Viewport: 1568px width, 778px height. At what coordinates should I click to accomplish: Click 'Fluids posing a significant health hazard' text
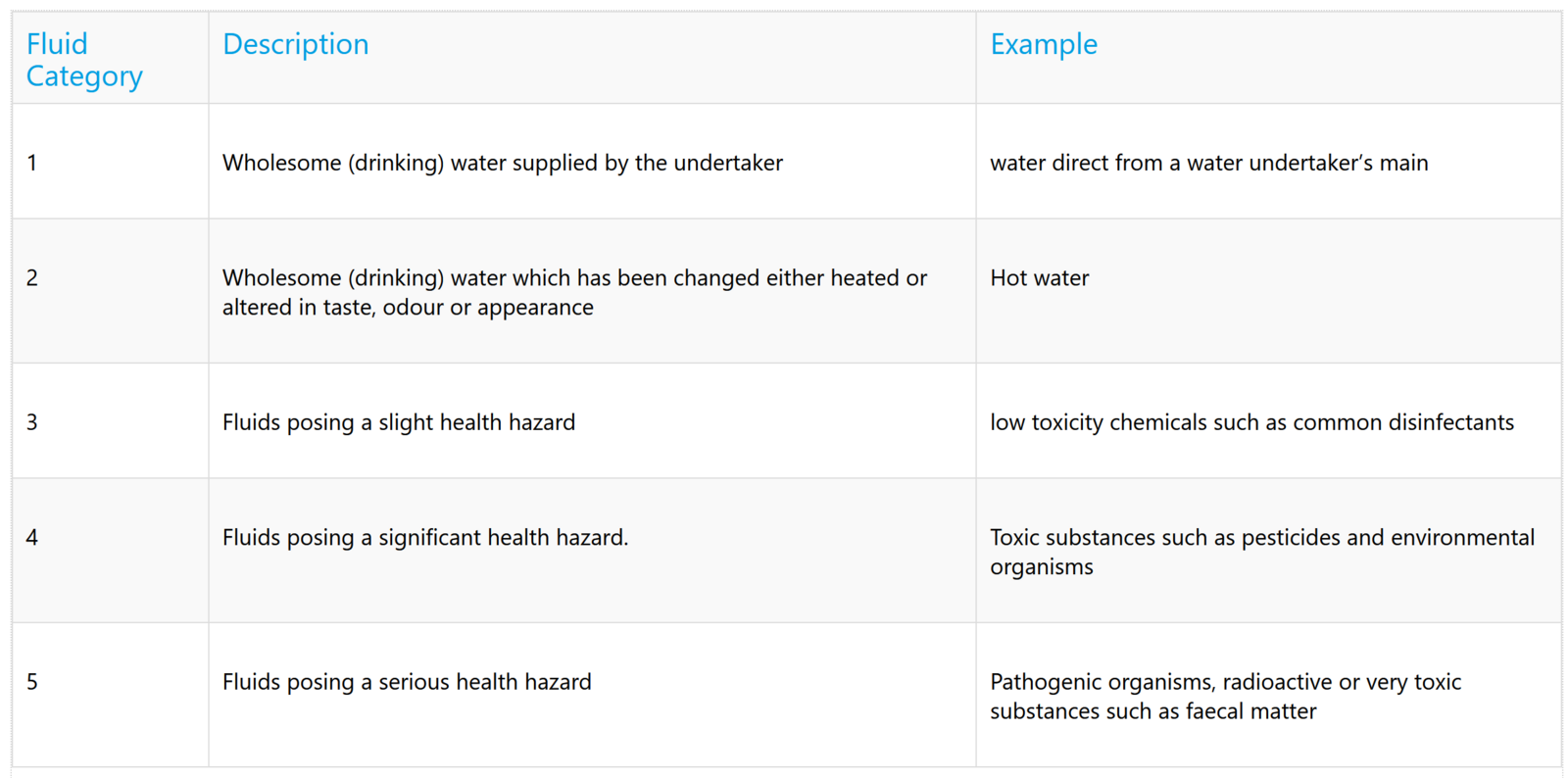(x=424, y=538)
